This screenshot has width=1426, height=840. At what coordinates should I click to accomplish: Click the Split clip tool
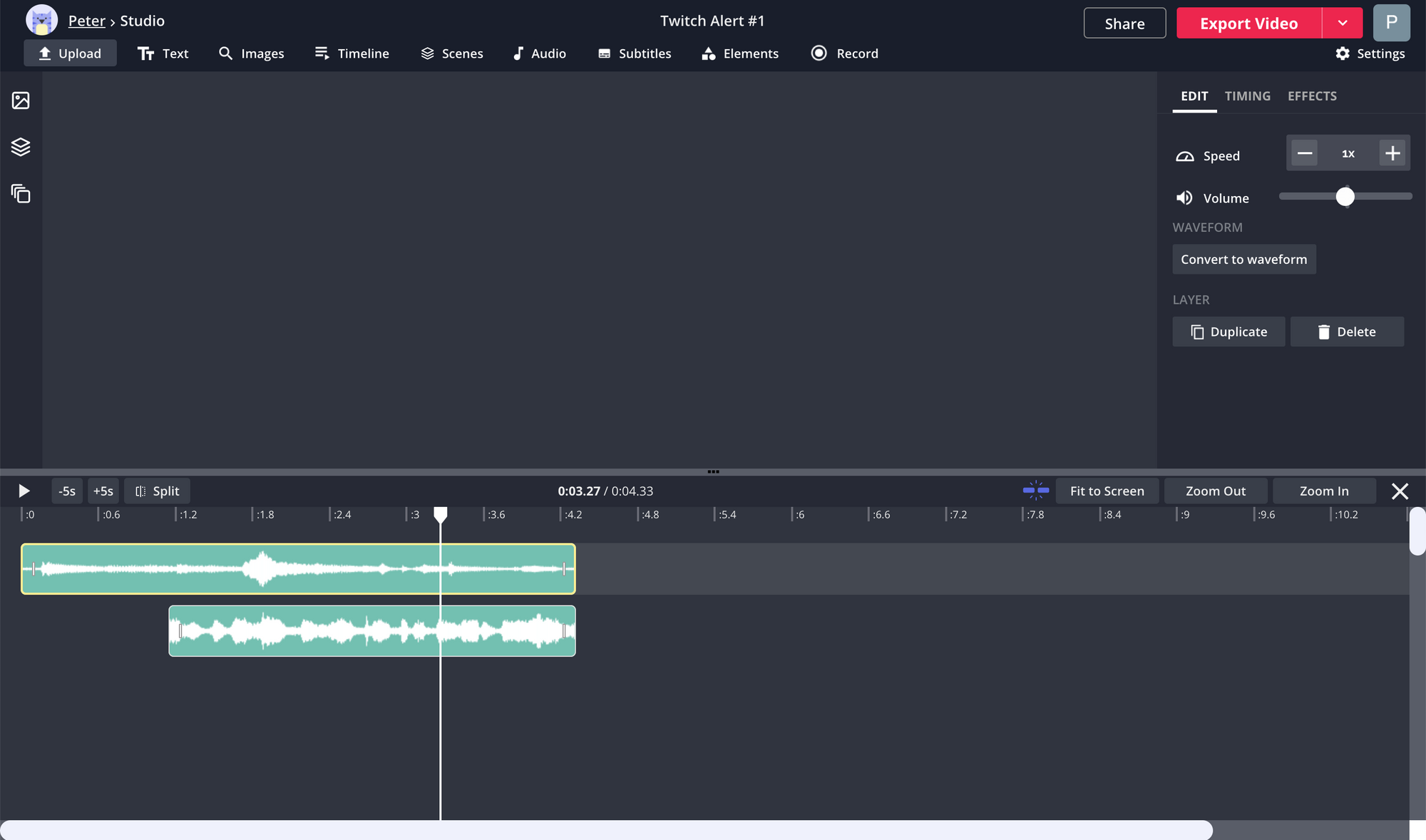pyautogui.click(x=157, y=491)
